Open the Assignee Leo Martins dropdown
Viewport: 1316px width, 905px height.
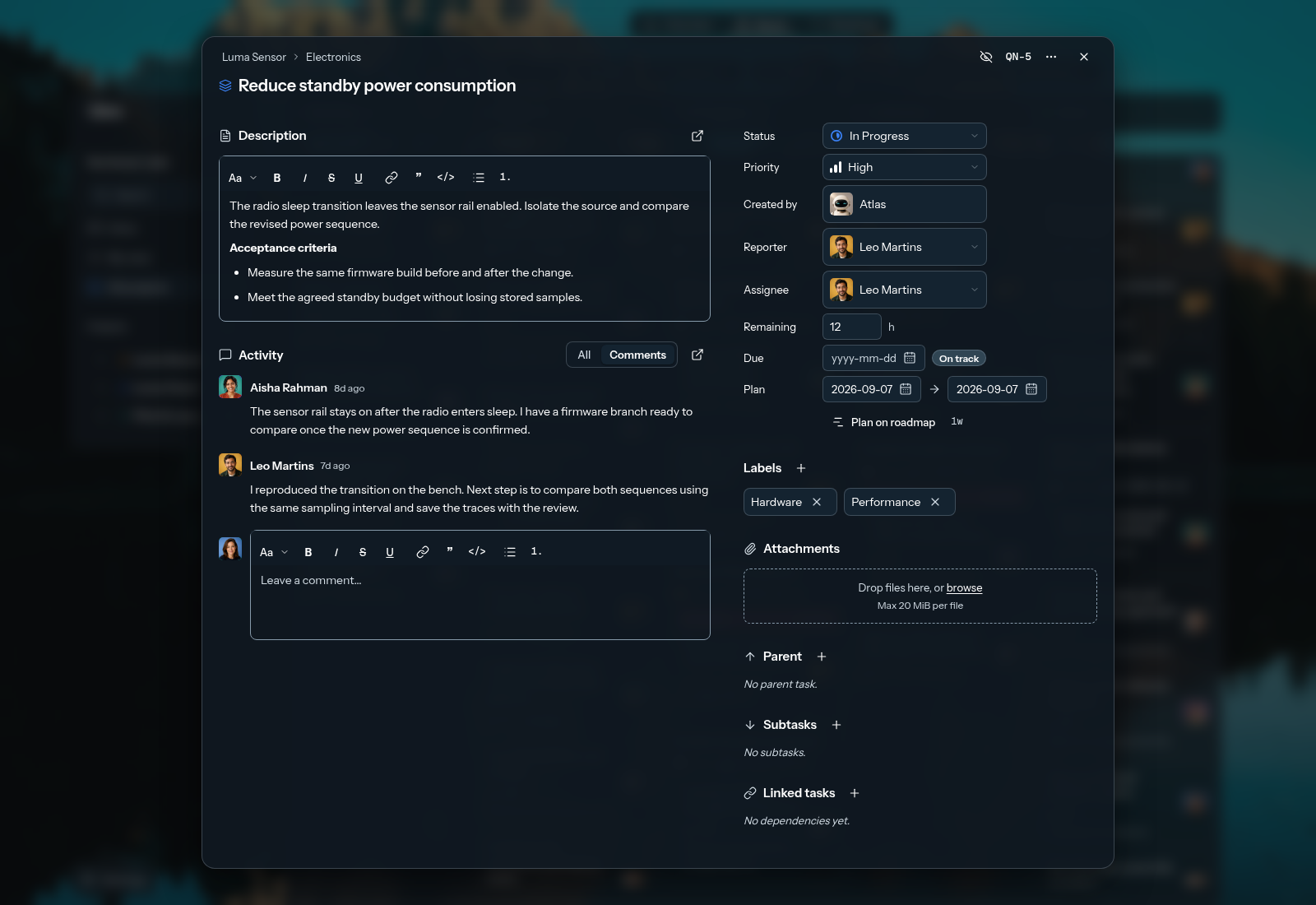(x=904, y=290)
